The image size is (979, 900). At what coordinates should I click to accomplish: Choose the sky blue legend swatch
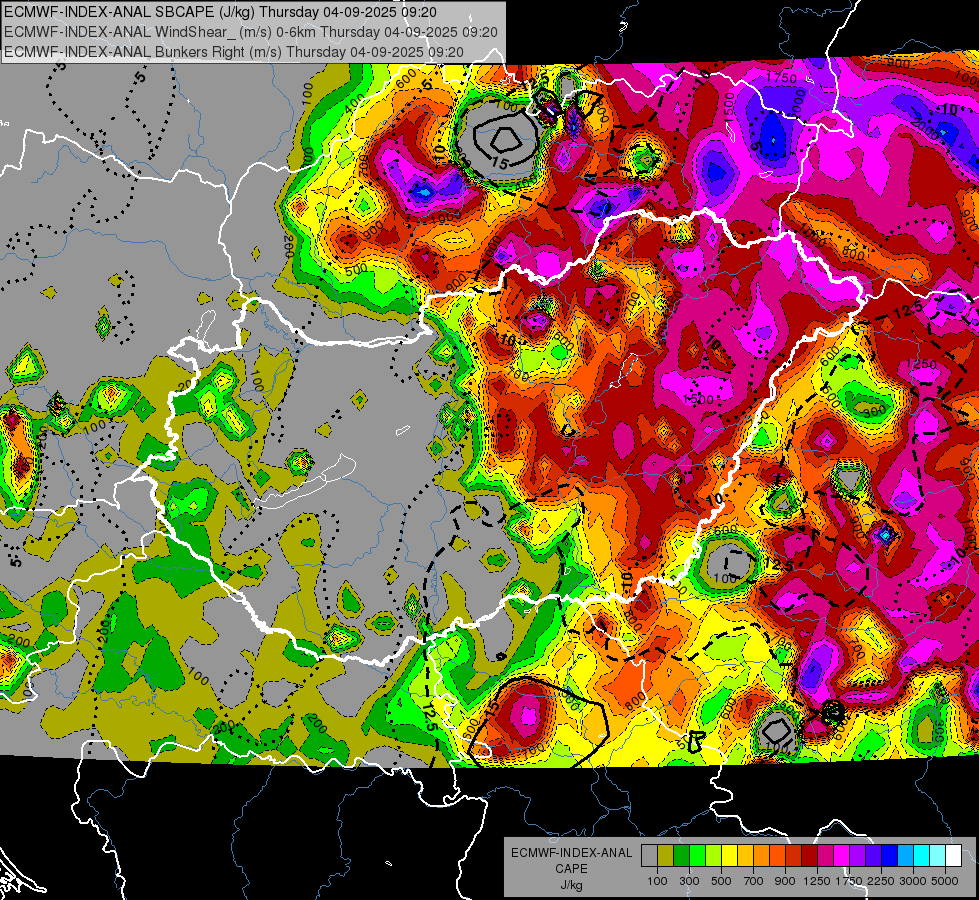[x=905, y=856]
